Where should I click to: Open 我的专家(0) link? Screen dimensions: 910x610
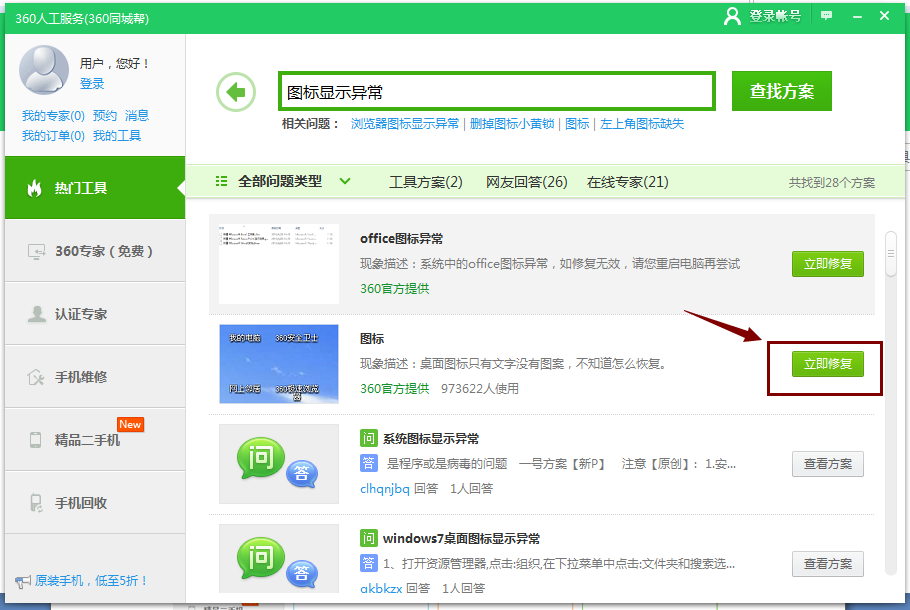coord(53,115)
